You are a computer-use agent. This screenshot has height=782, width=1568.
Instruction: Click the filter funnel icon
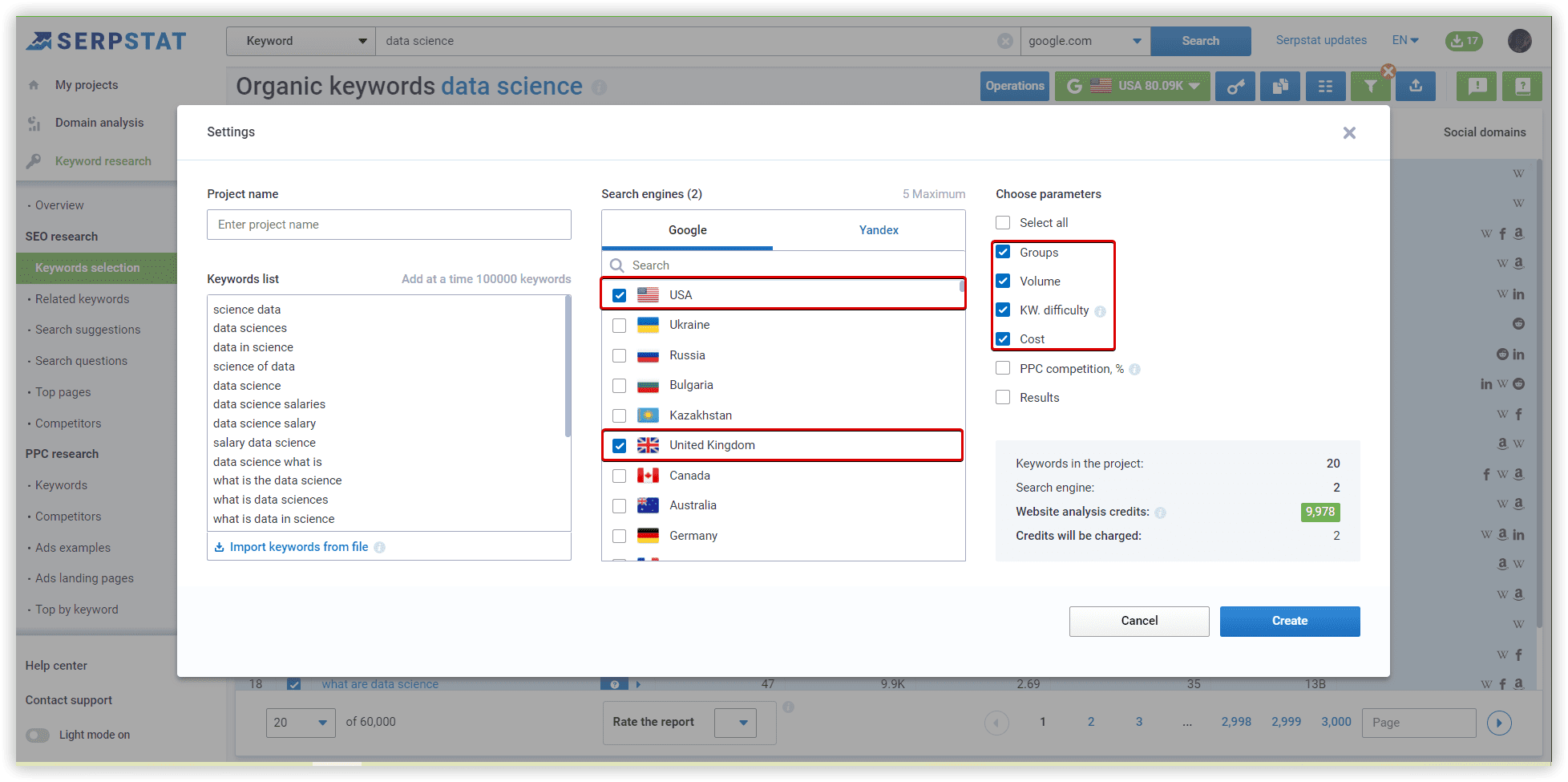point(1370,86)
